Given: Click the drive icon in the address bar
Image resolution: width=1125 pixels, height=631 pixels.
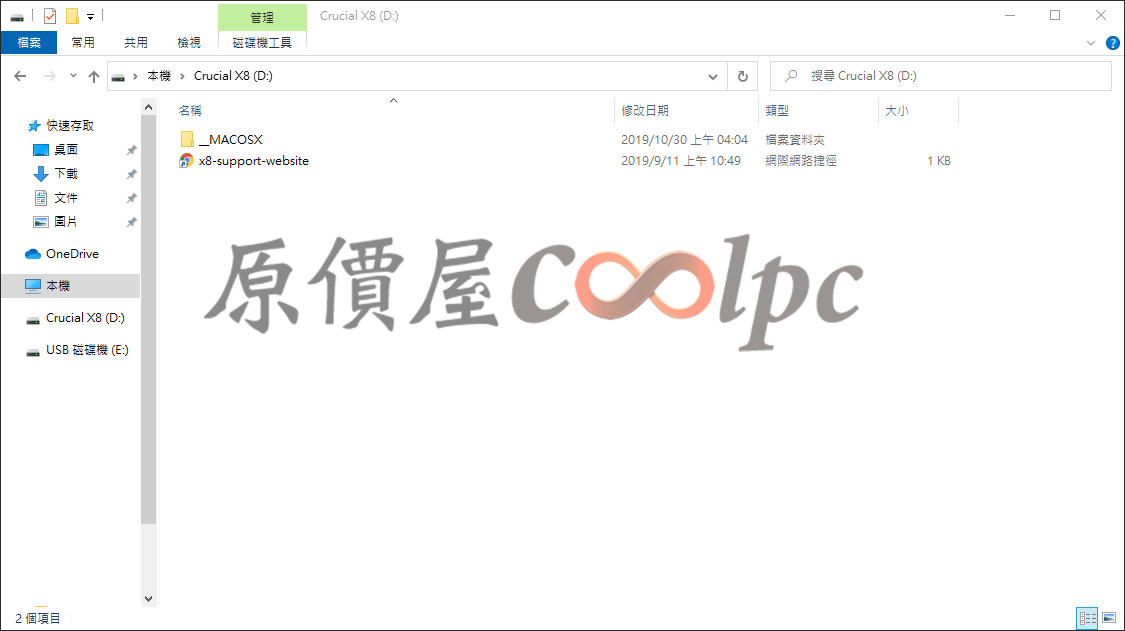Looking at the screenshot, I should tap(118, 76).
